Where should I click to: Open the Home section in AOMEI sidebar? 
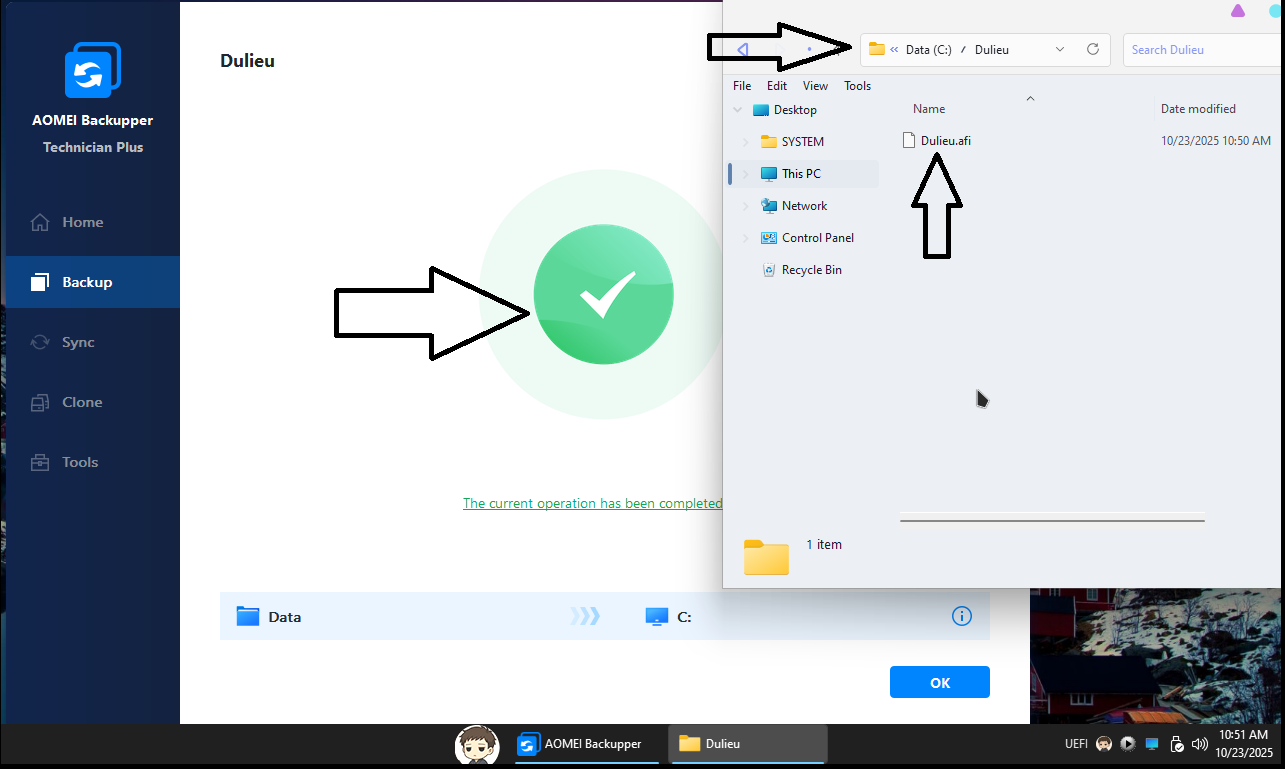click(x=82, y=222)
